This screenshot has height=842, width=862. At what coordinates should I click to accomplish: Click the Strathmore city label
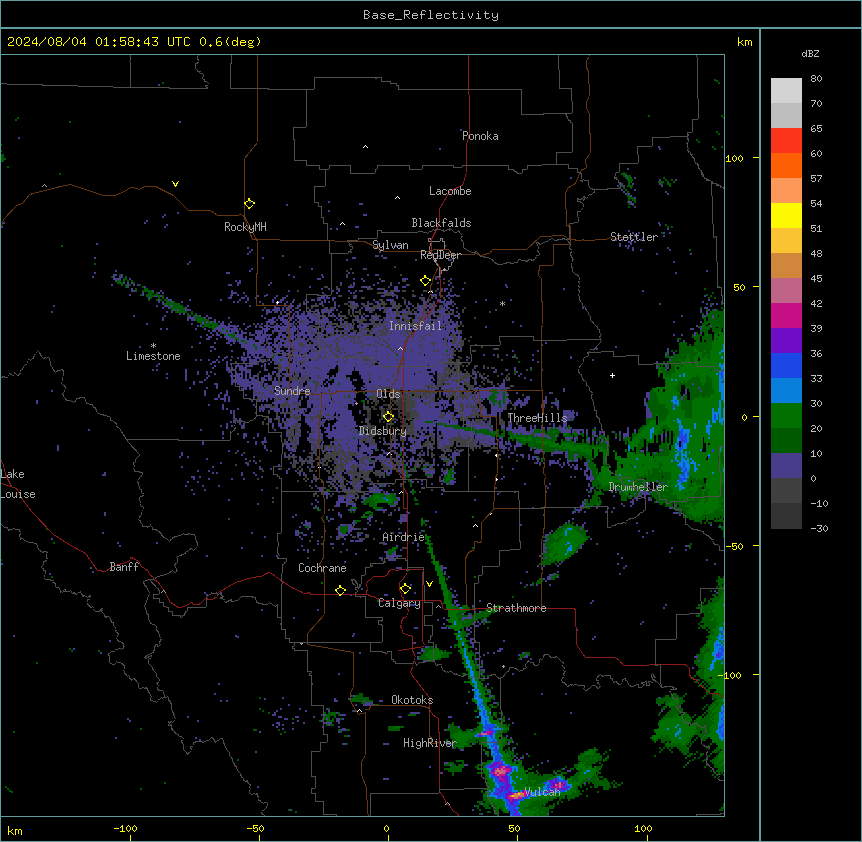(x=516, y=608)
